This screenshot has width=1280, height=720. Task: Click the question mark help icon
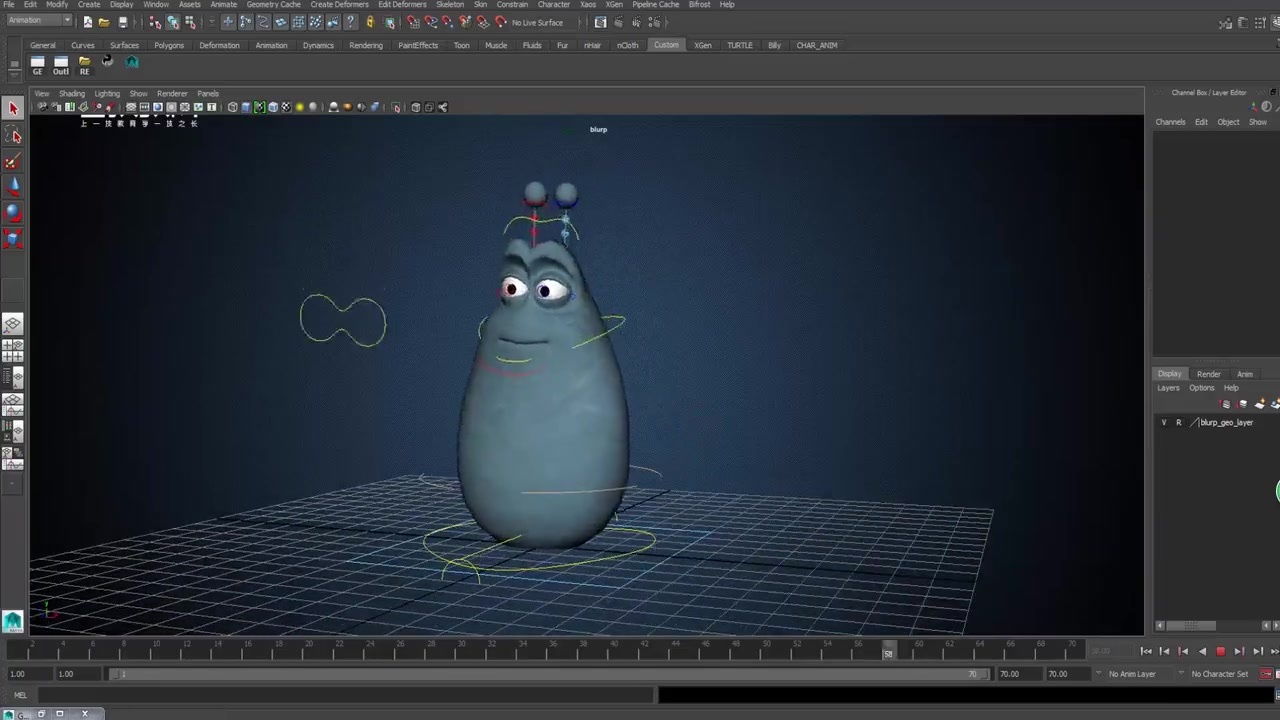(x=350, y=22)
